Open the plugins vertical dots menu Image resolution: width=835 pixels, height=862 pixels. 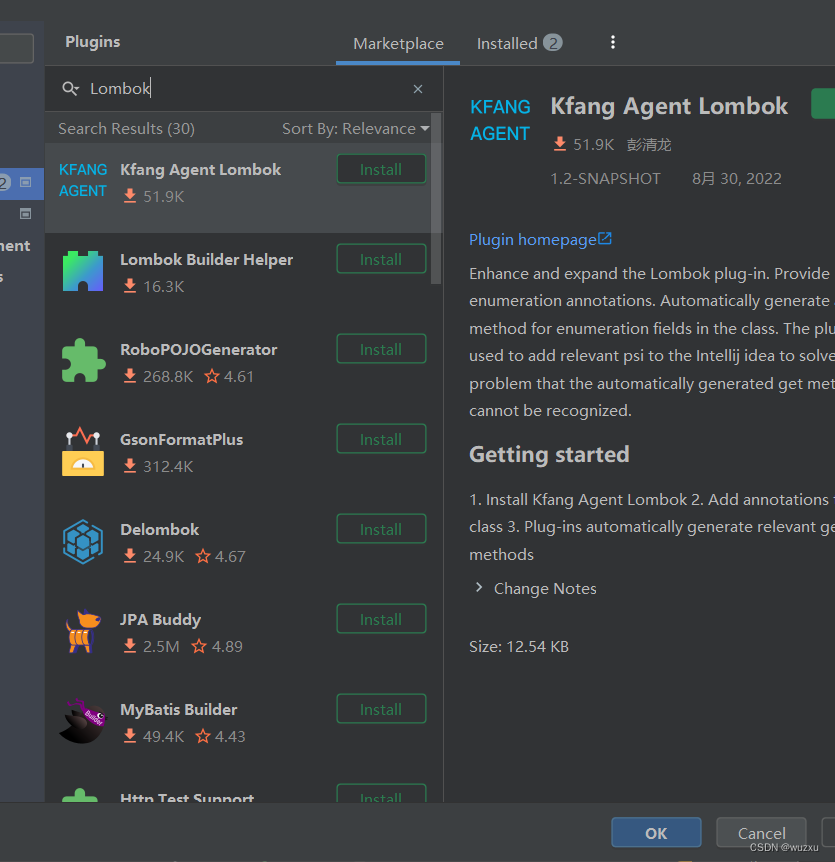(612, 42)
